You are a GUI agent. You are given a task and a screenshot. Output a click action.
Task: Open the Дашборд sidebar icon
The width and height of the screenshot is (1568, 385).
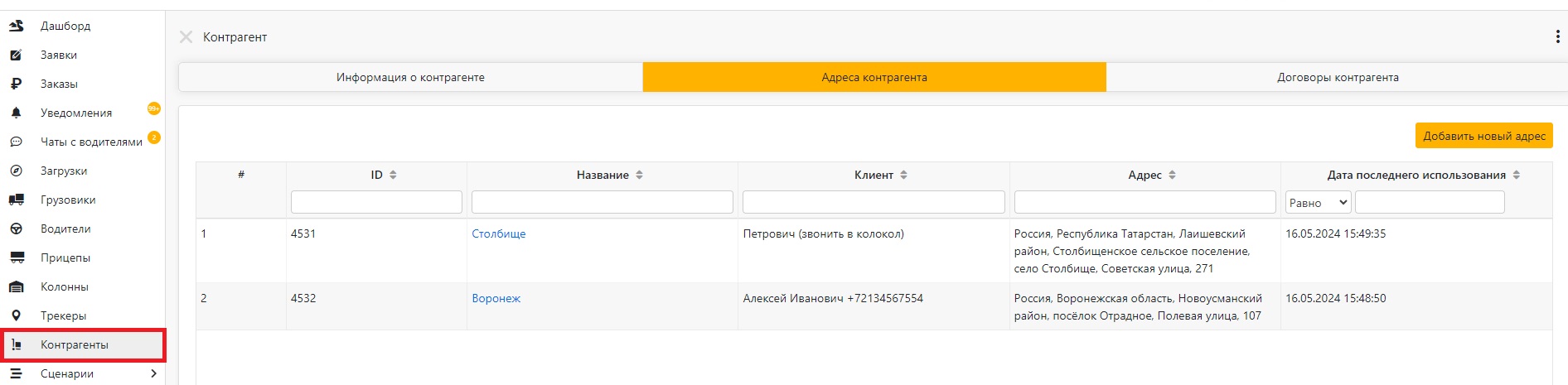click(x=16, y=26)
